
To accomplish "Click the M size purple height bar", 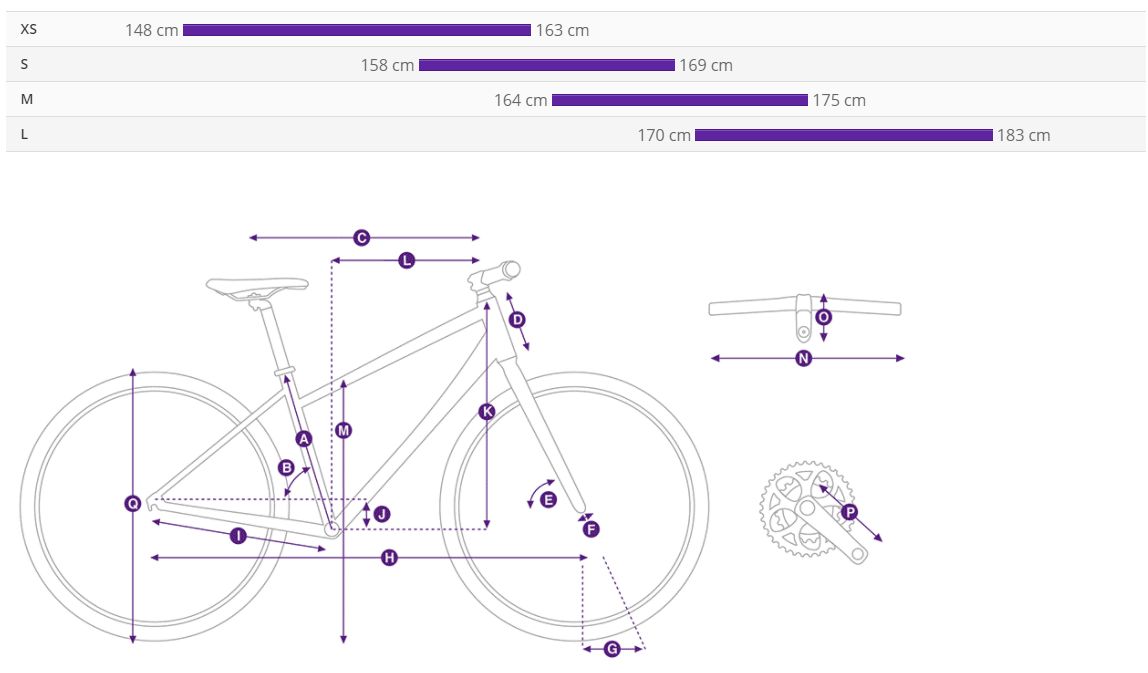I will [x=680, y=100].
